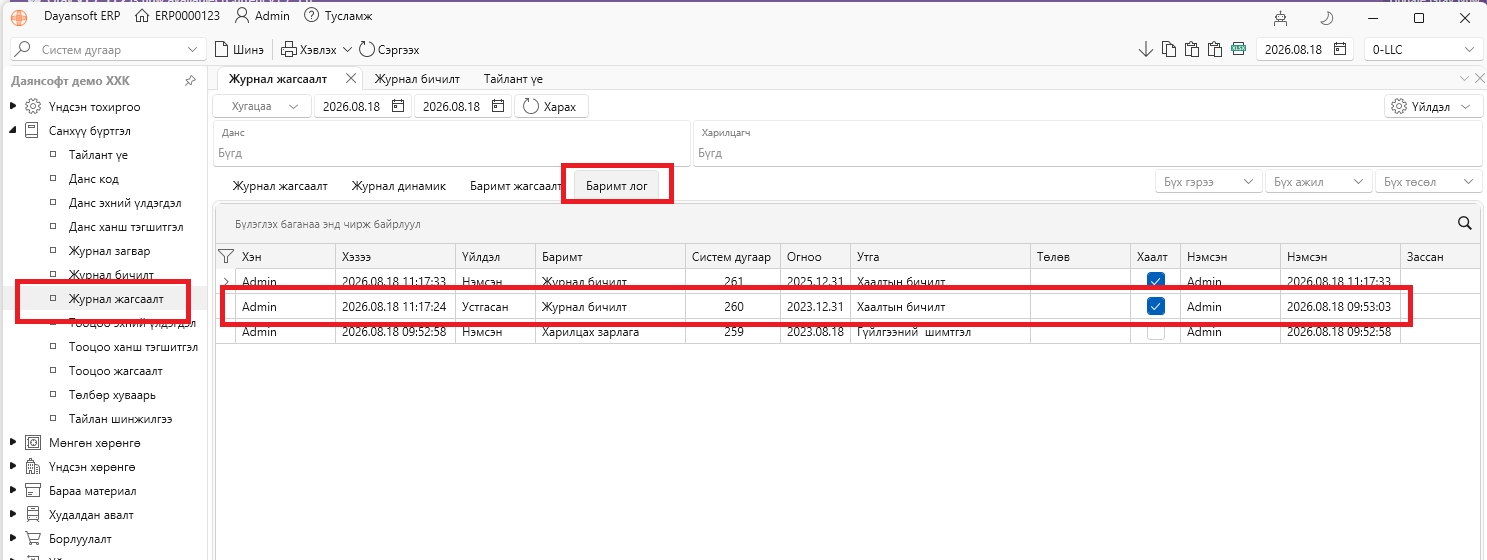Image resolution: width=1487 pixels, height=560 pixels.
Task: Open the AI assistant robot icon
Action: (1281, 17)
